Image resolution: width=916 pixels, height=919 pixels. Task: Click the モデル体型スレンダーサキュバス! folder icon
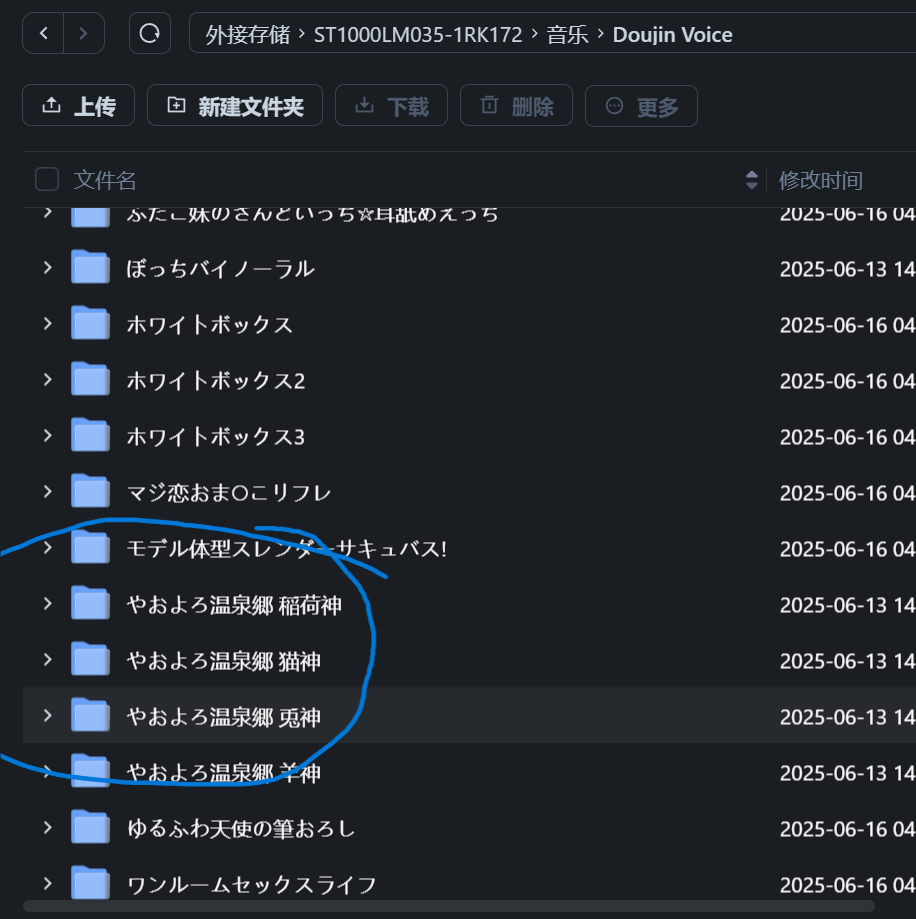90,547
